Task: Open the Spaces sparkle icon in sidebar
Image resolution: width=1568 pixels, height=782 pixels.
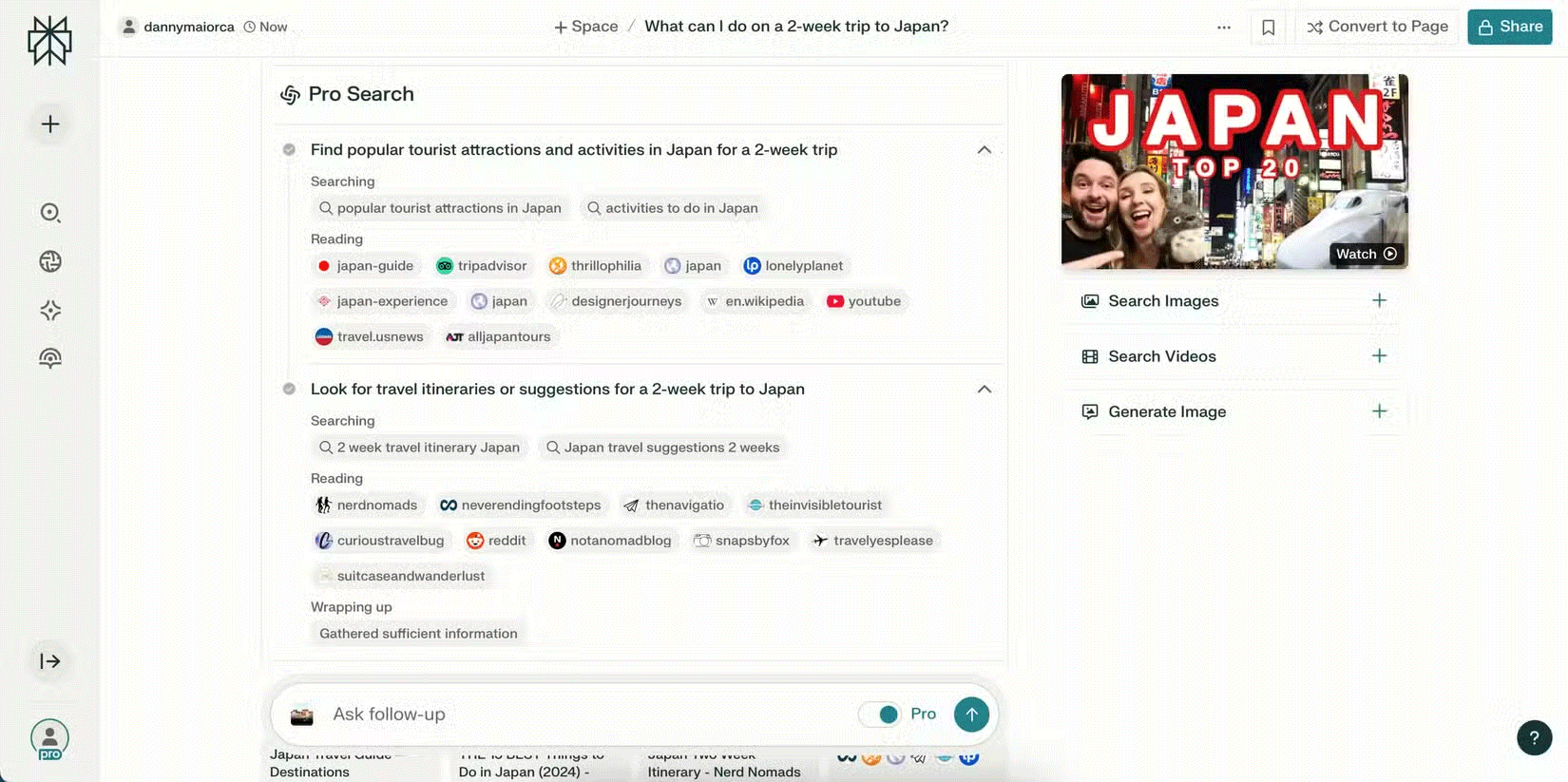Action: 50,310
